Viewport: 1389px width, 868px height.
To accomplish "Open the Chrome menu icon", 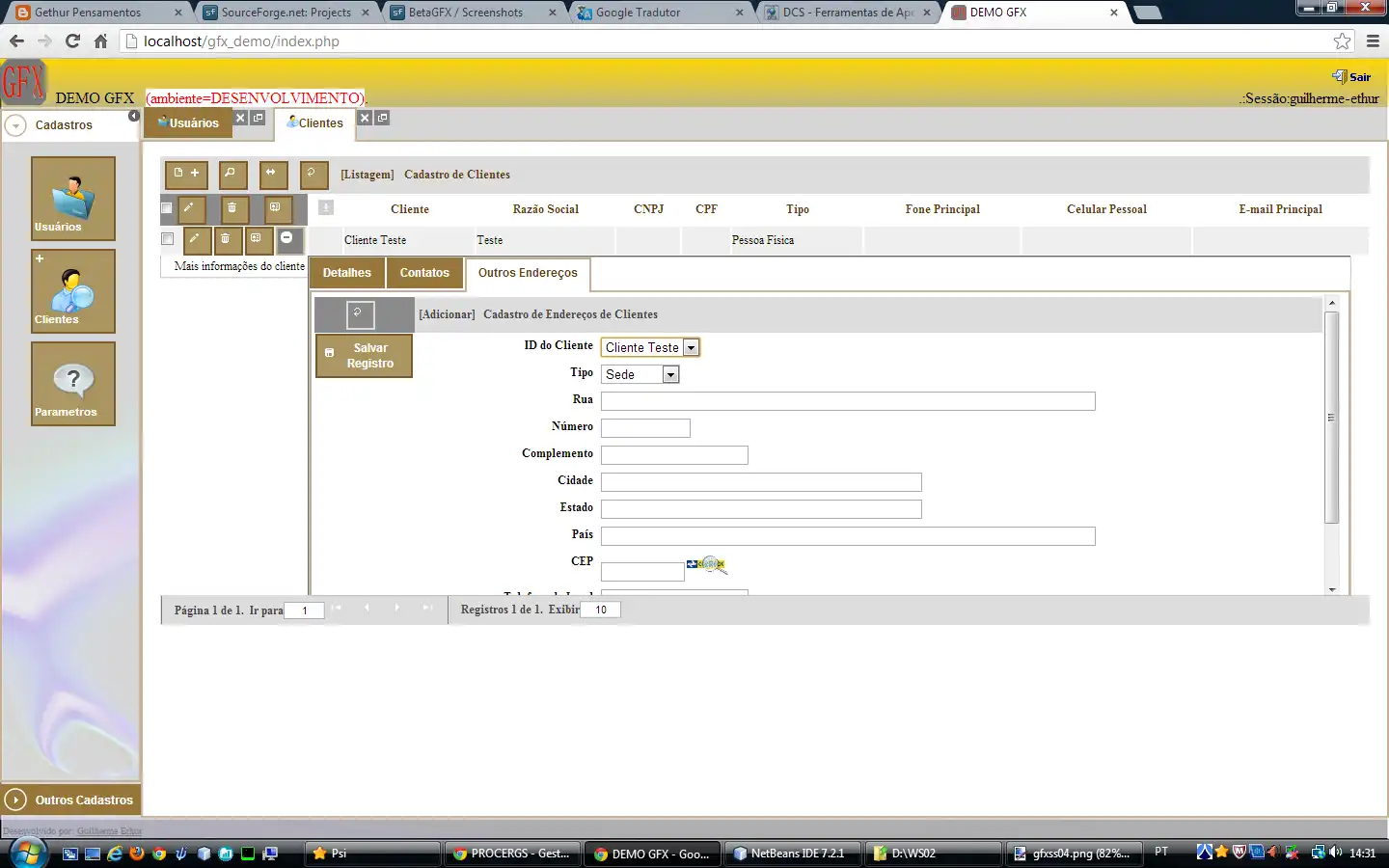I will (1374, 41).
